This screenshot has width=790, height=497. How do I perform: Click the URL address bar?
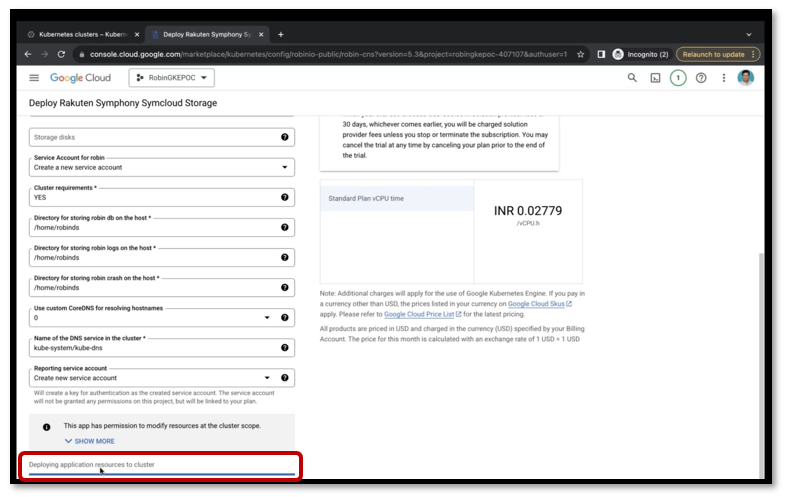[x=327, y=54]
